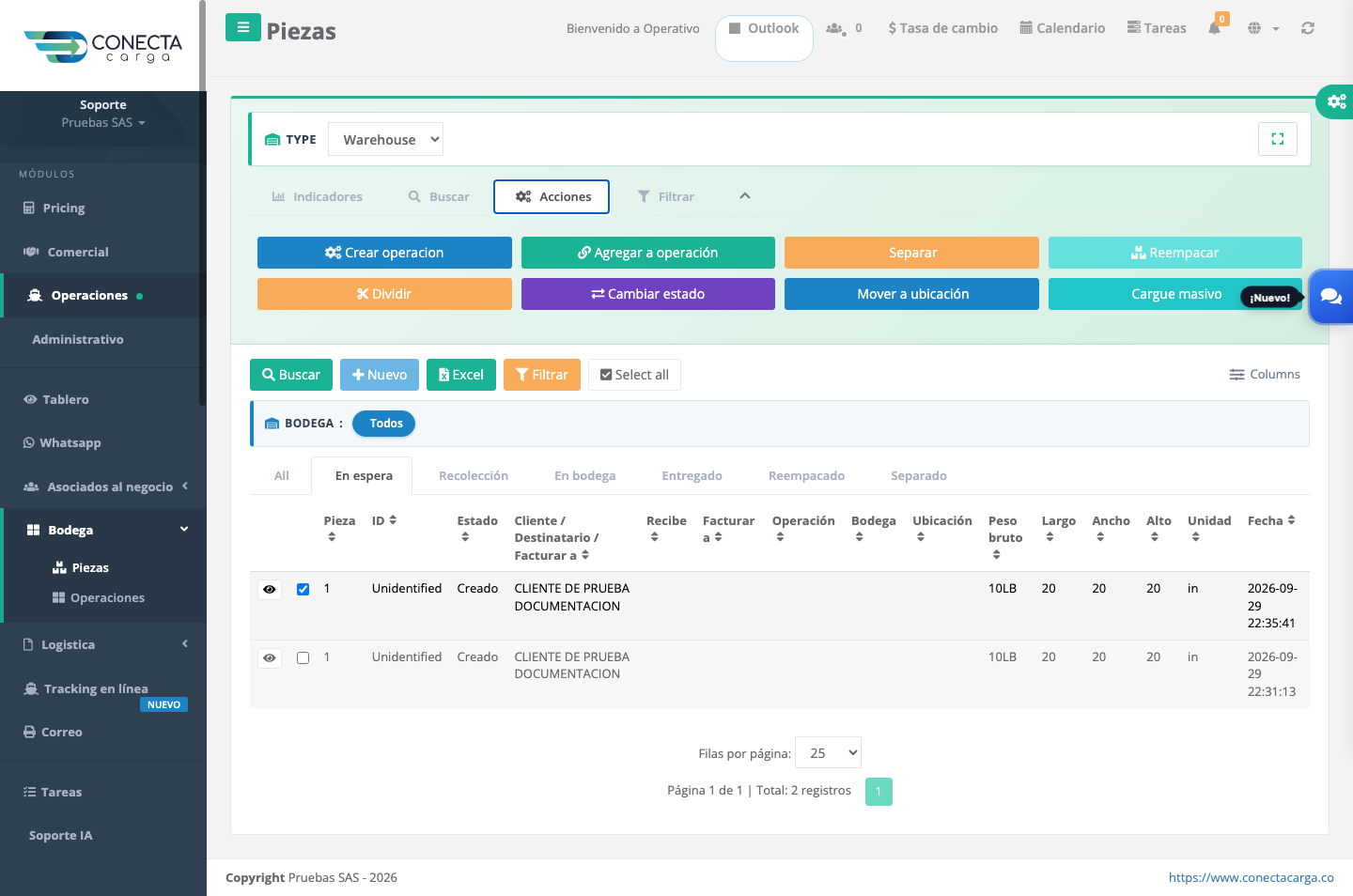This screenshot has height=896, width=1353.
Task: Click the green Excel export button
Action: click(x=461, y=375)
